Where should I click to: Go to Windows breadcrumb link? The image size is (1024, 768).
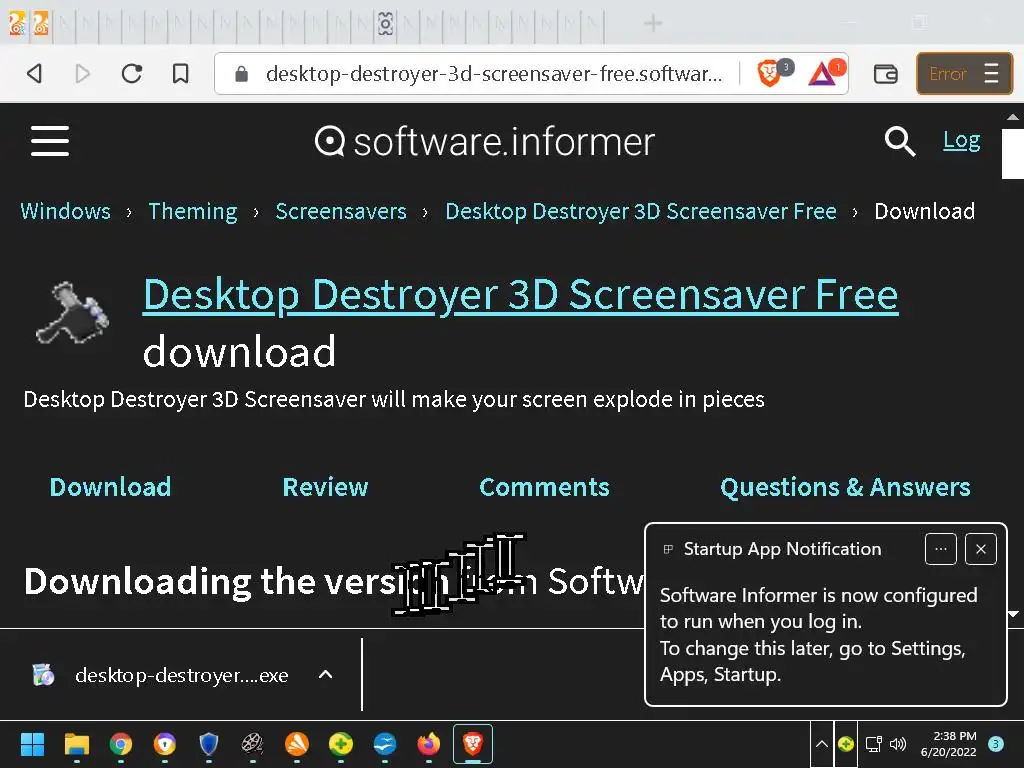[x=65, y=211]
